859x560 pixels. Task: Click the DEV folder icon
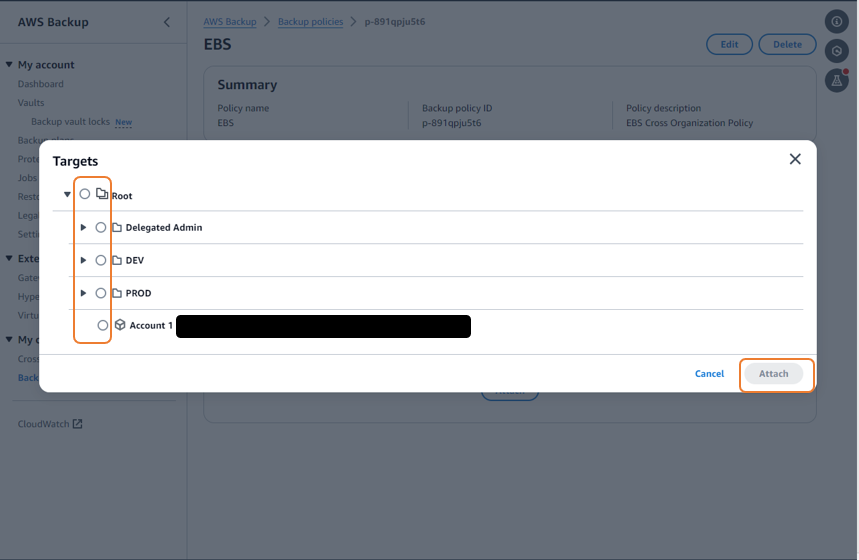coord(117,260)
